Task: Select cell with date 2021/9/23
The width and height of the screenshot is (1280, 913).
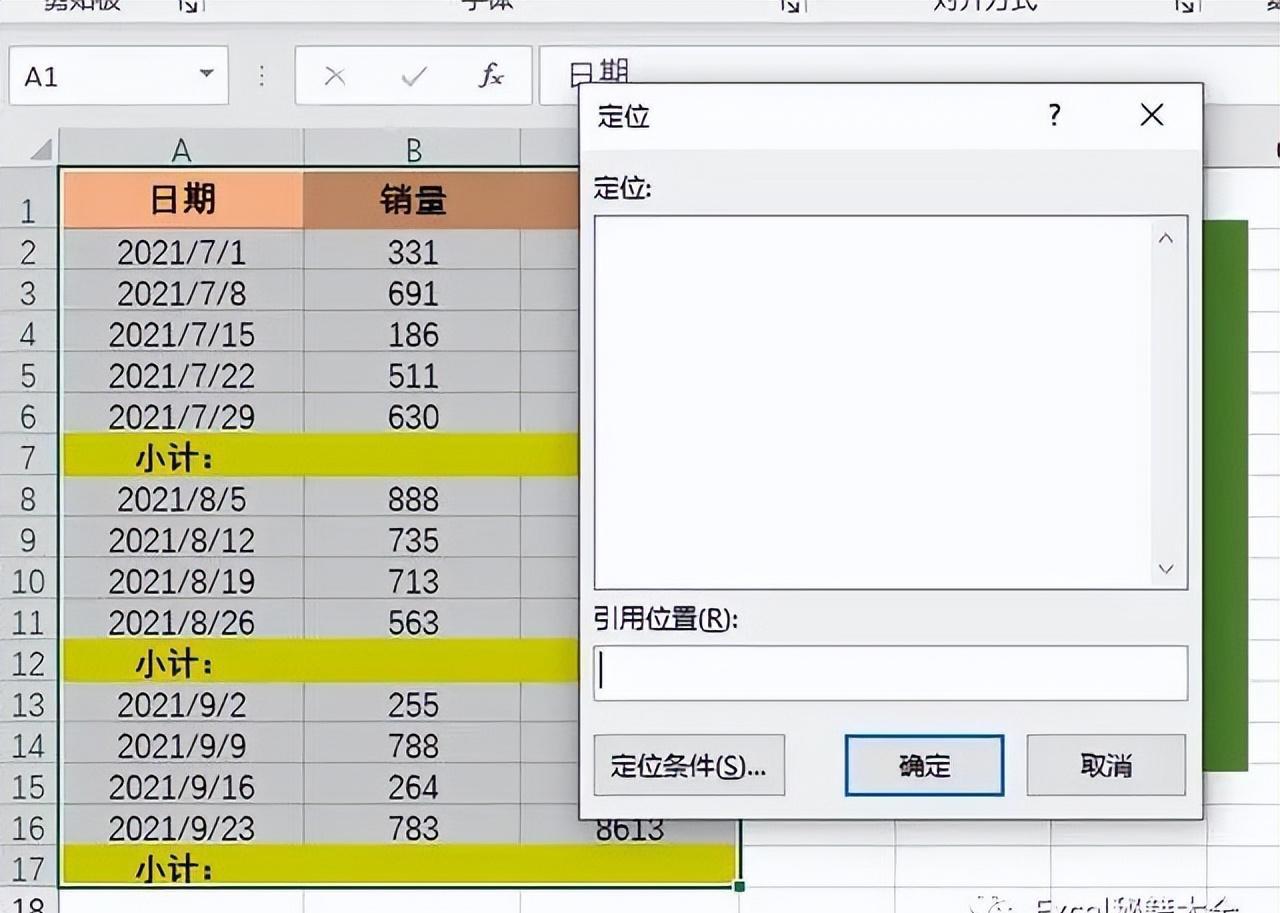Action: pos(182,827)
